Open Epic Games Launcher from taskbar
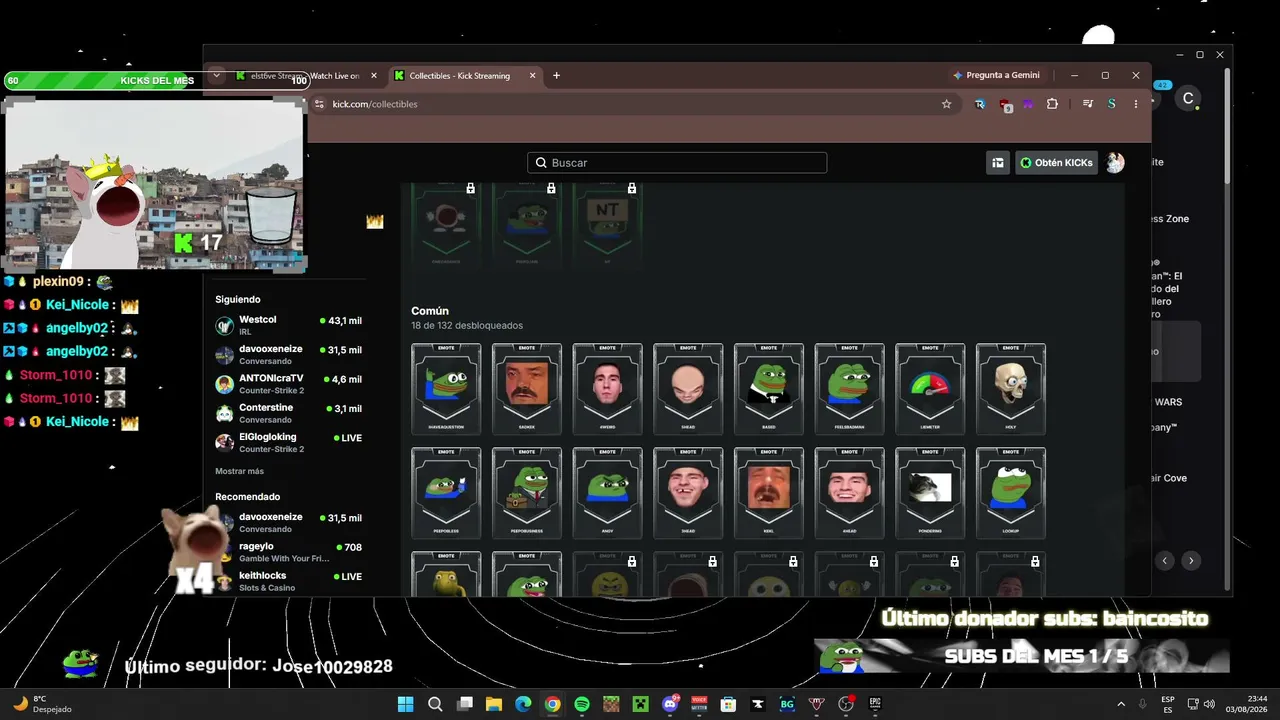This screenshot has height=720, width=1280. click(875, 704)
